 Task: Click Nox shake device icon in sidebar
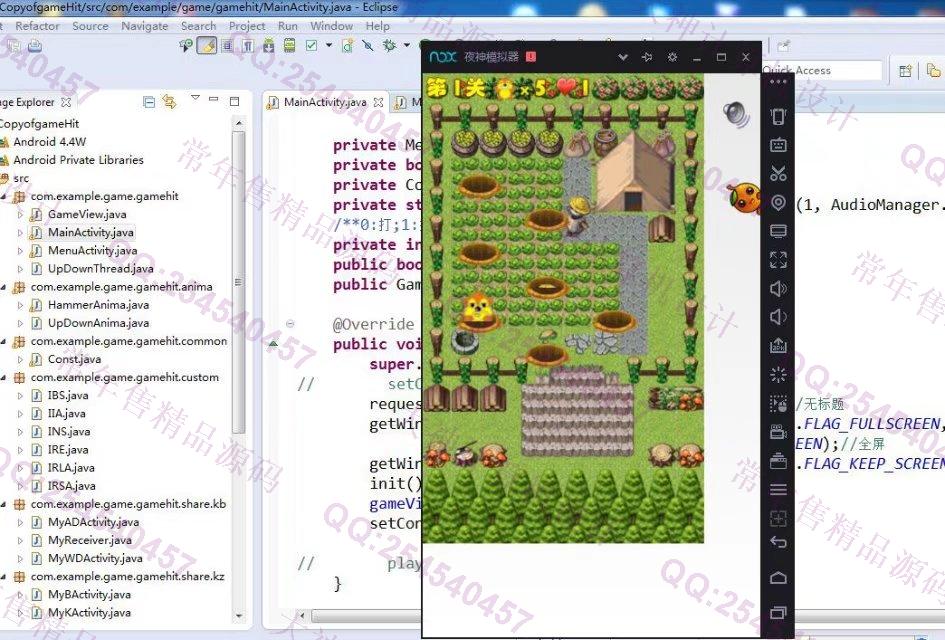point(778,116)
